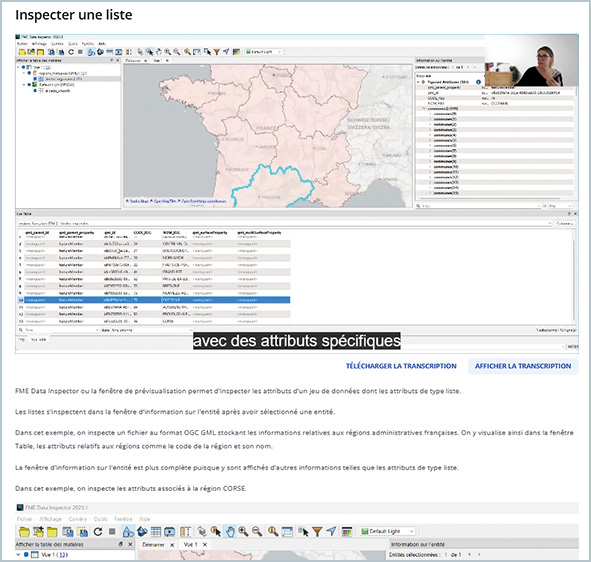The width and height of the screenshot is (591, 562).
Task: Click Add Dataset icon in lower screenshot toolbar
Action: coord(38,532)
